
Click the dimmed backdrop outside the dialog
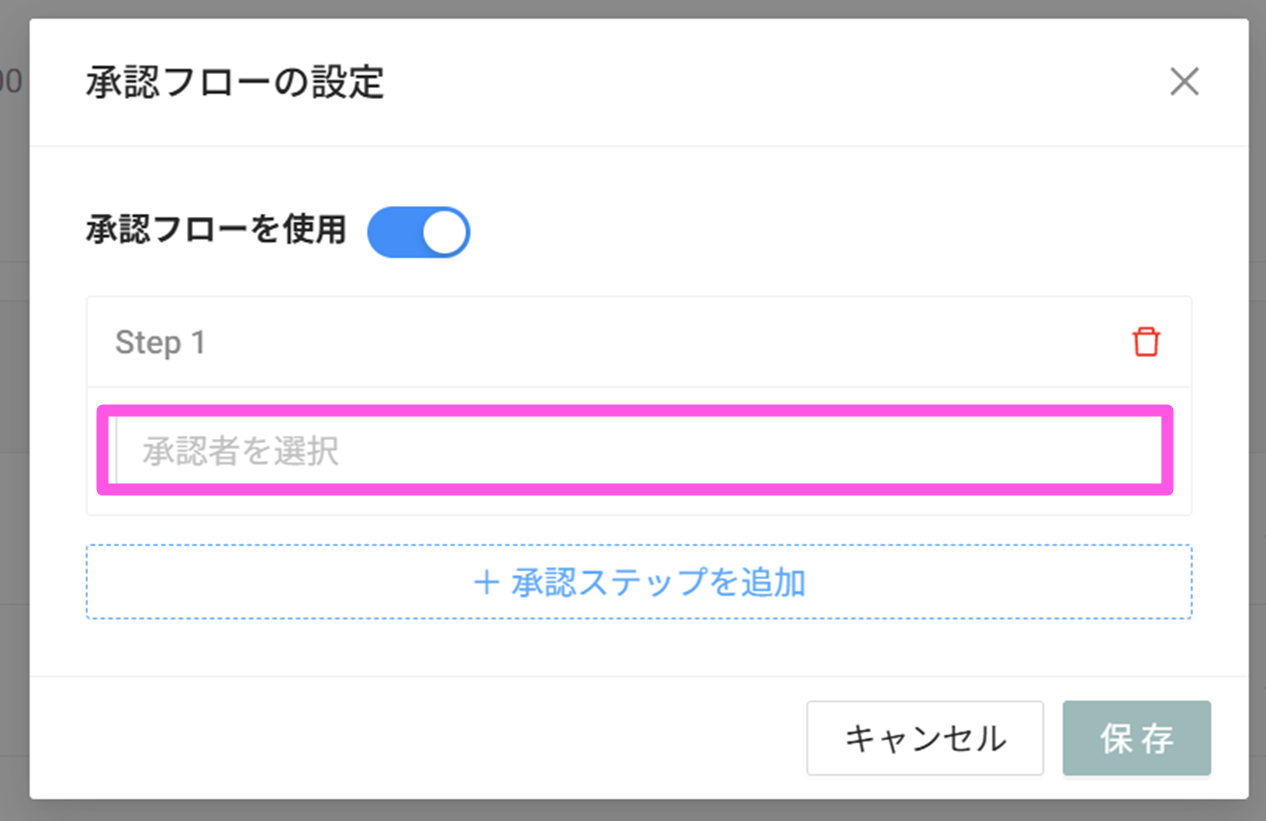(x=14, y=400)
